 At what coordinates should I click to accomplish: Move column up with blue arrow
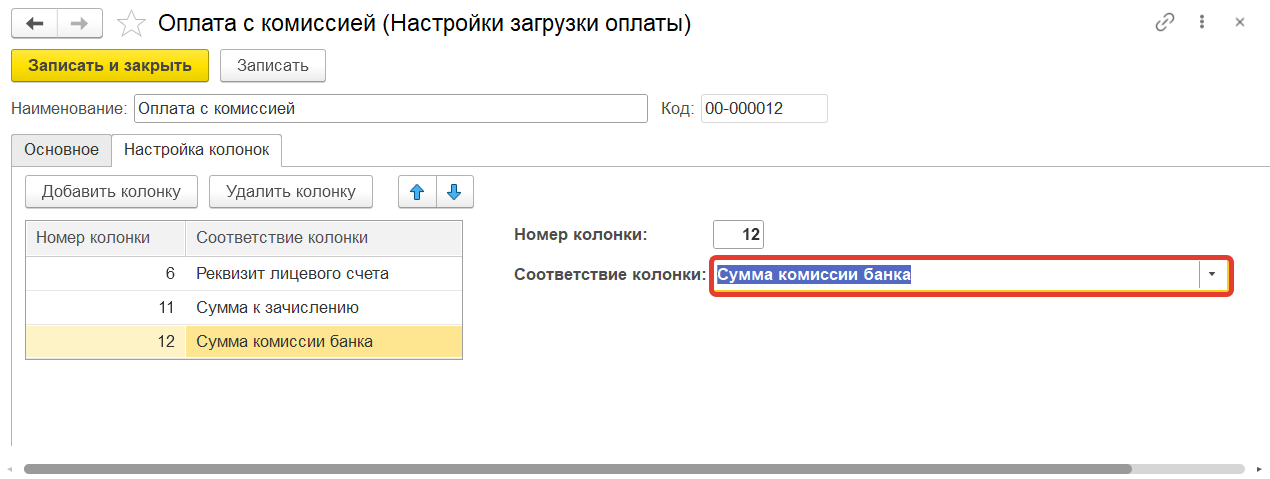click(417, 191)
